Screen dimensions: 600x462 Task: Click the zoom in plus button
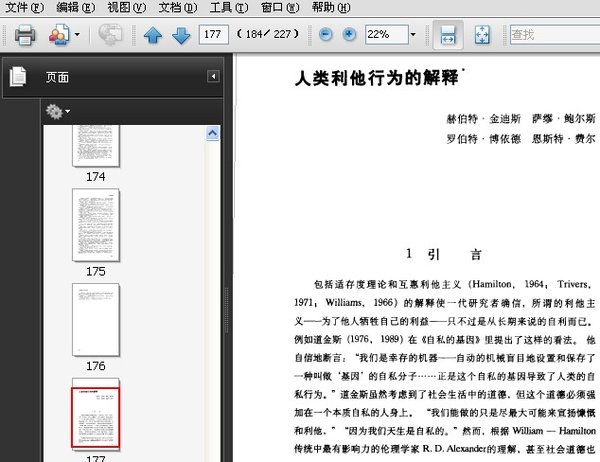click(x=349, y=35)
